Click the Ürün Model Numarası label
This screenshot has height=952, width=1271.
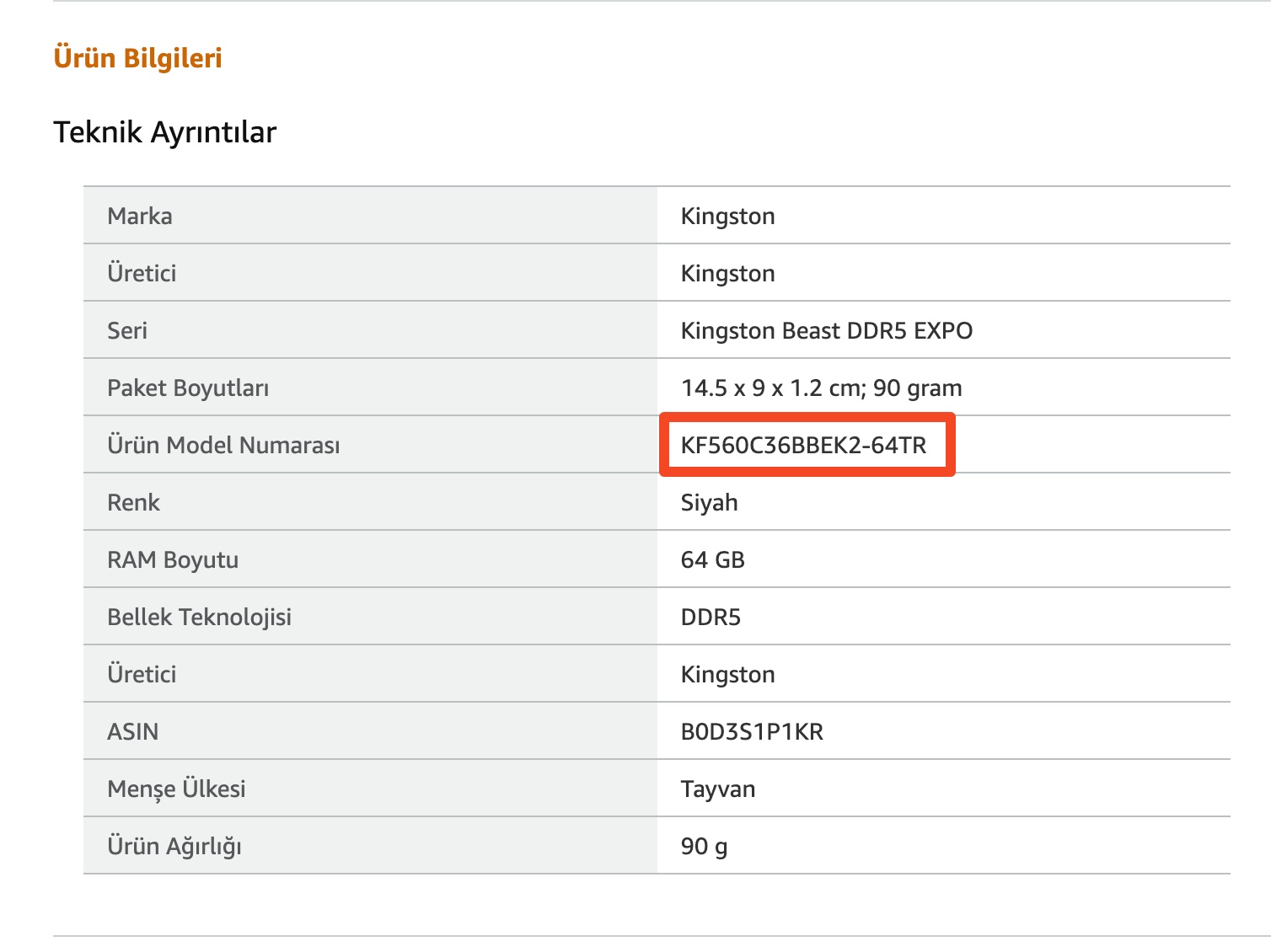point(223,445)
